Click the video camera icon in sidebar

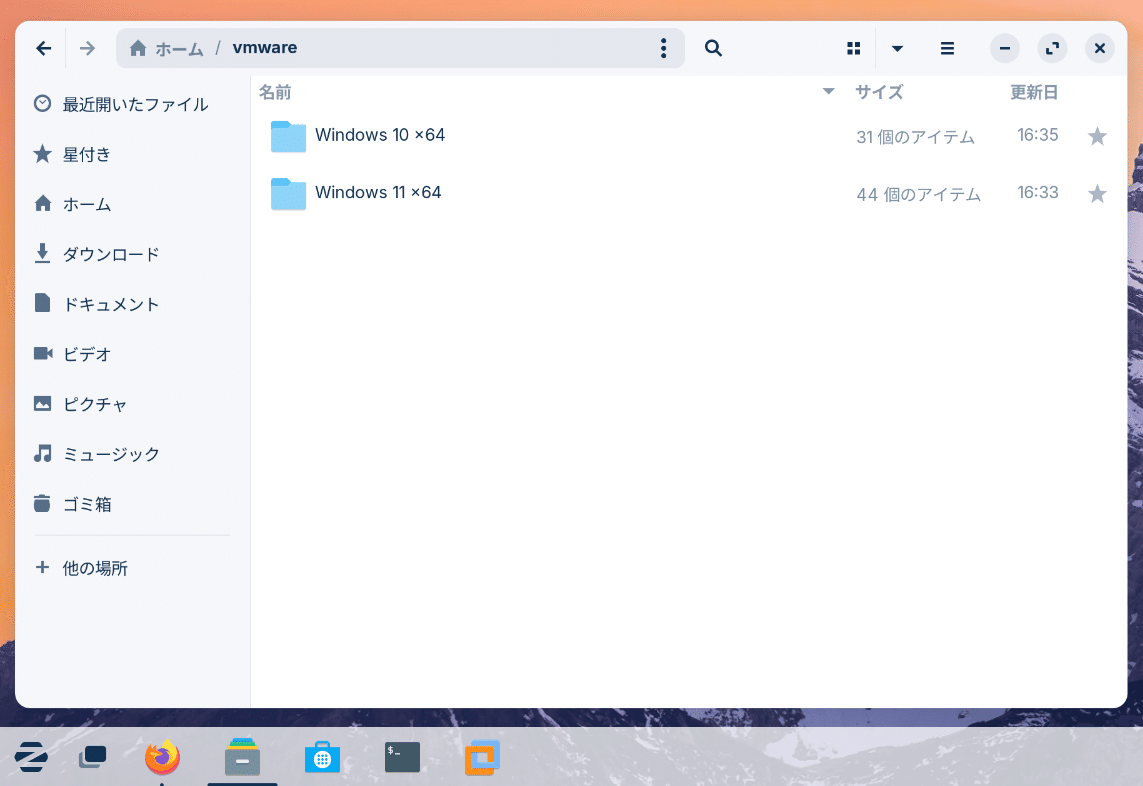click(43, 354)
